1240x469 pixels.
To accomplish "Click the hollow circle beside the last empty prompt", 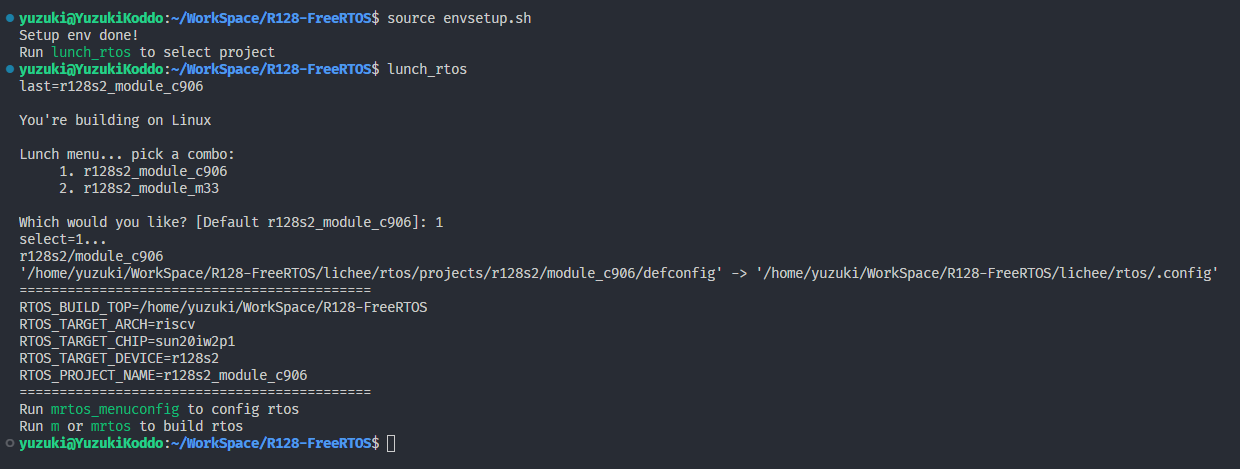I will coord(9,442).
